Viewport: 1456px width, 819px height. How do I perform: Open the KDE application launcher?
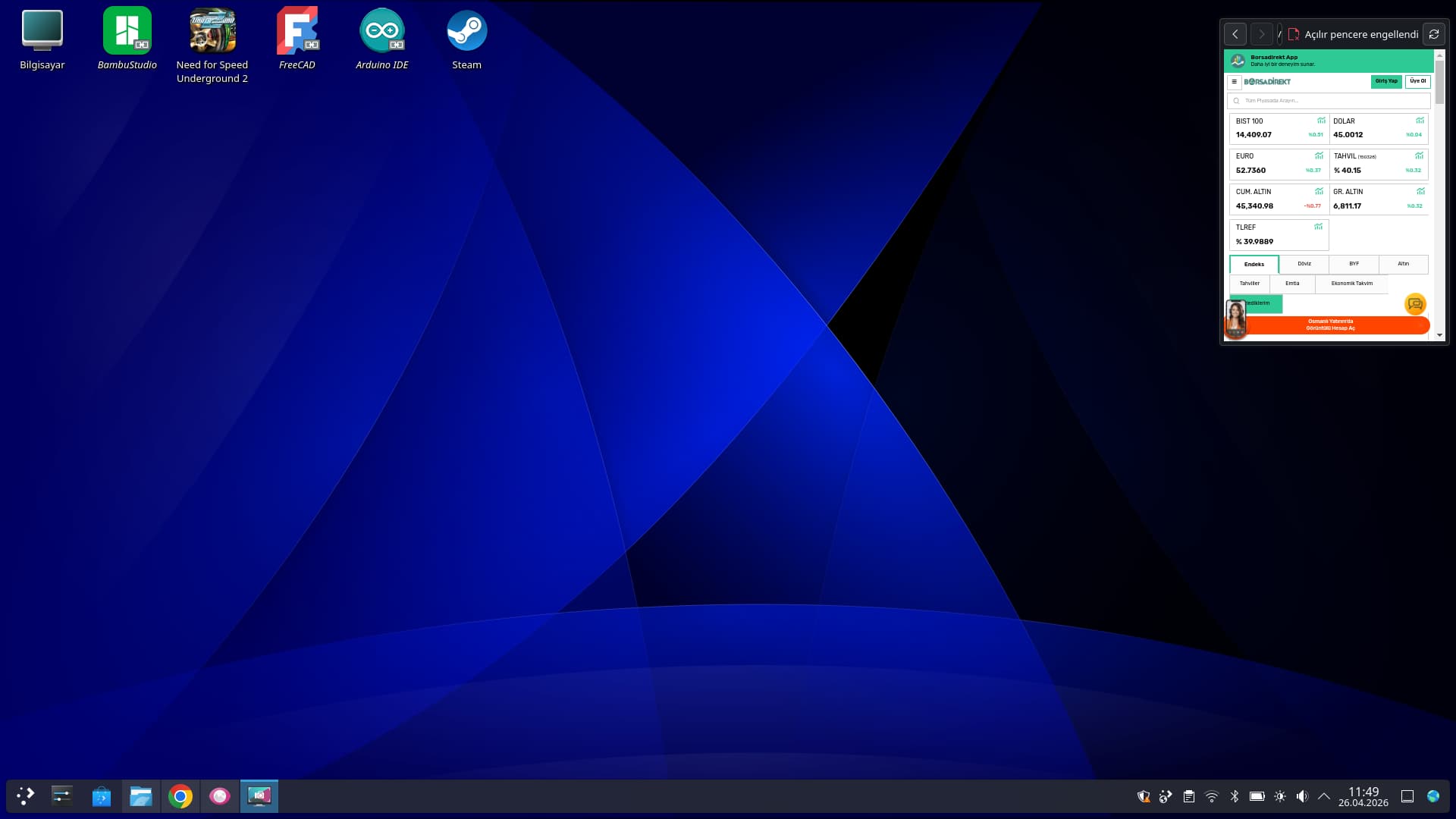coord(25,796)
